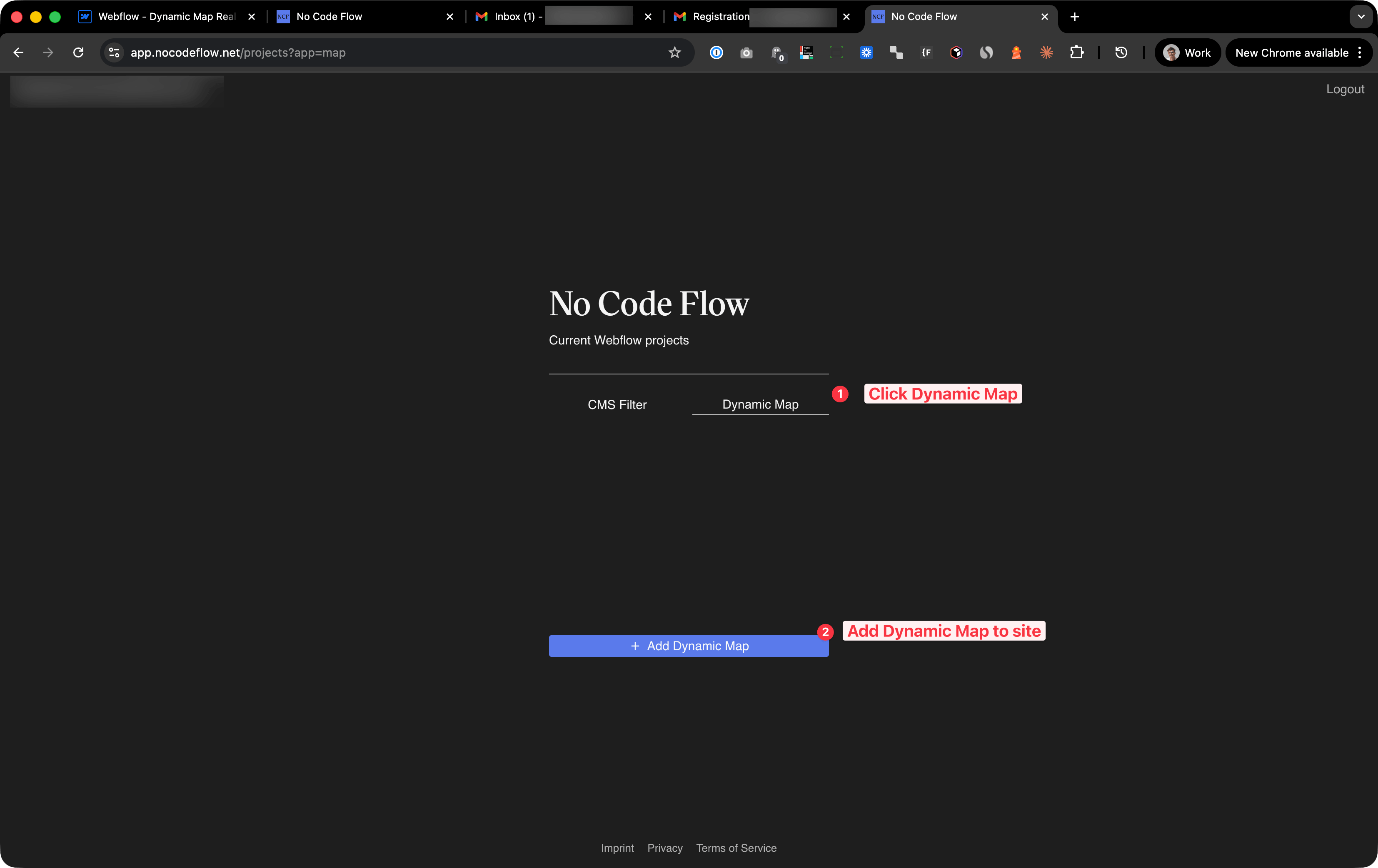Screen dimensions: 1378x868
Task: Open the Extensions puzzle-piece menu
Action: coord(1076,52)
